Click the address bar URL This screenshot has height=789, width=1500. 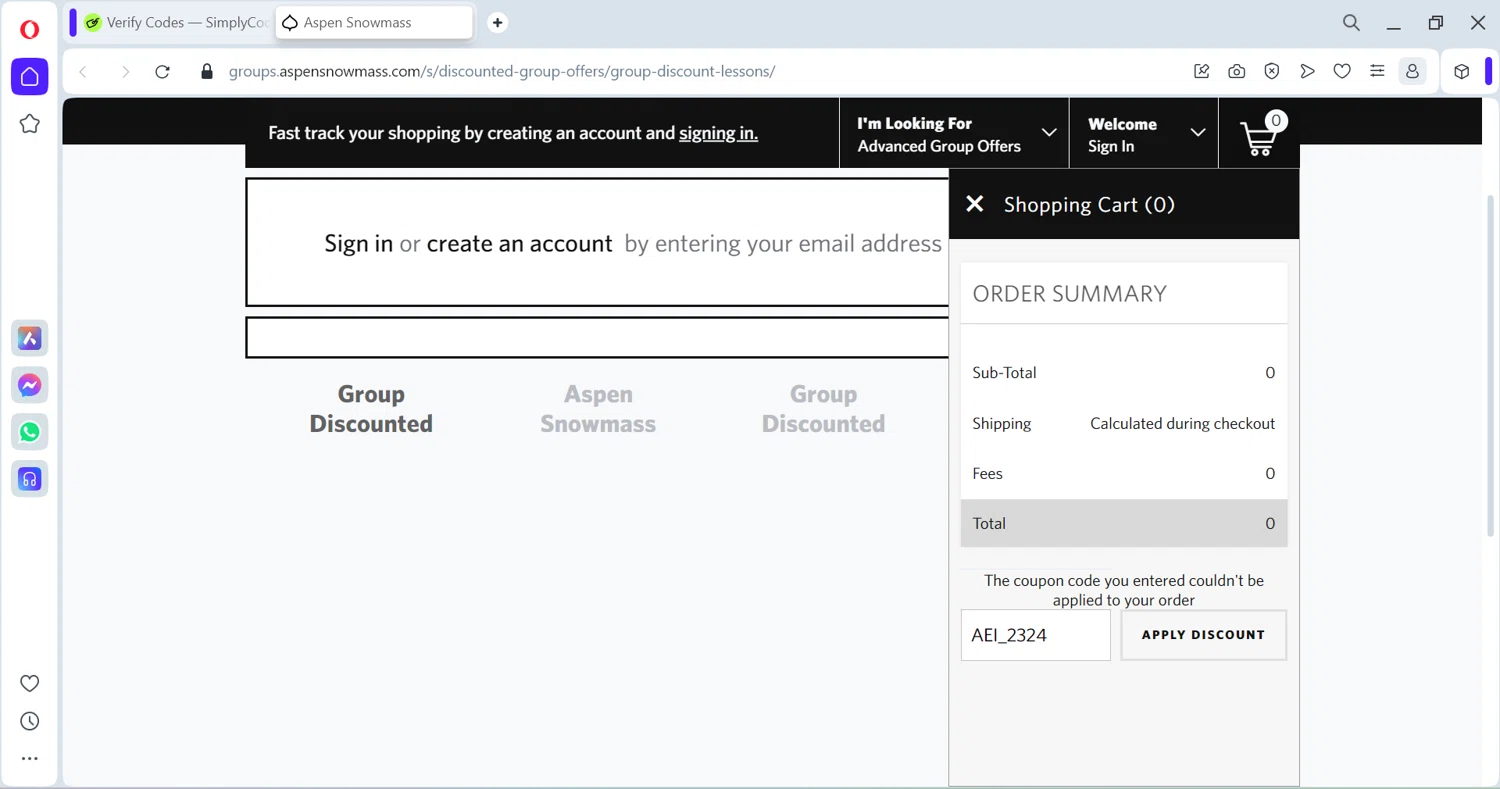coord(502,72)
